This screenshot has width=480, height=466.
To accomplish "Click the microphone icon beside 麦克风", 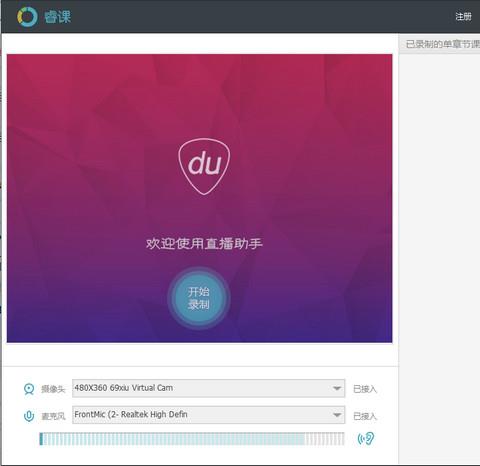I will point(29,416).
